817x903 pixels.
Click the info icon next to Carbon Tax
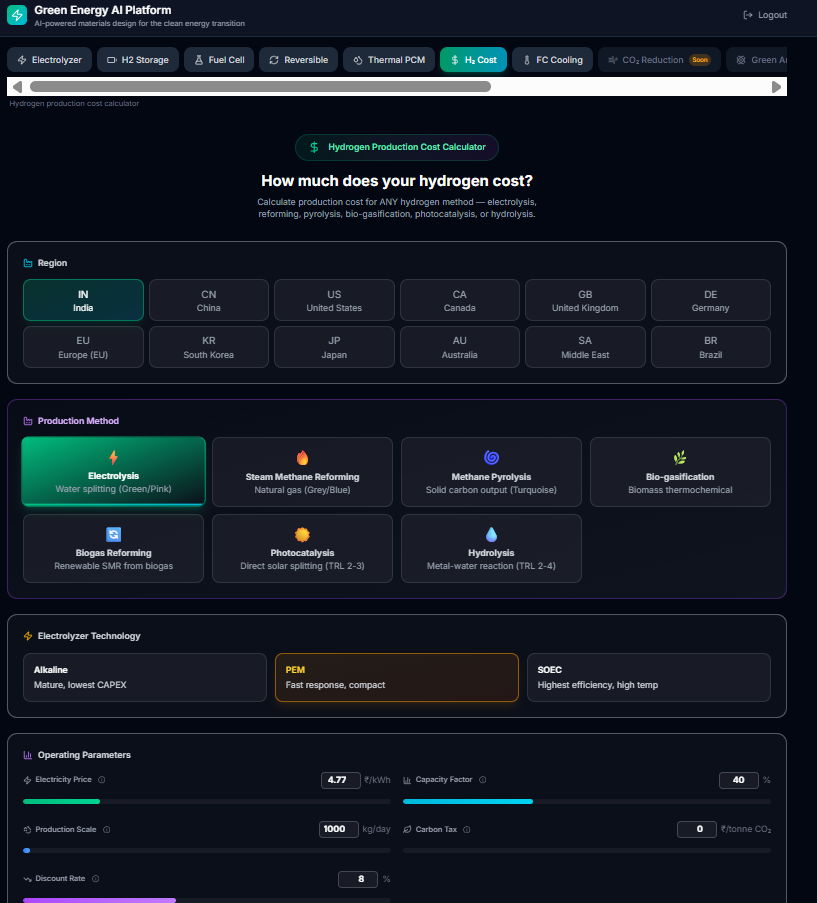pos(467,830)
